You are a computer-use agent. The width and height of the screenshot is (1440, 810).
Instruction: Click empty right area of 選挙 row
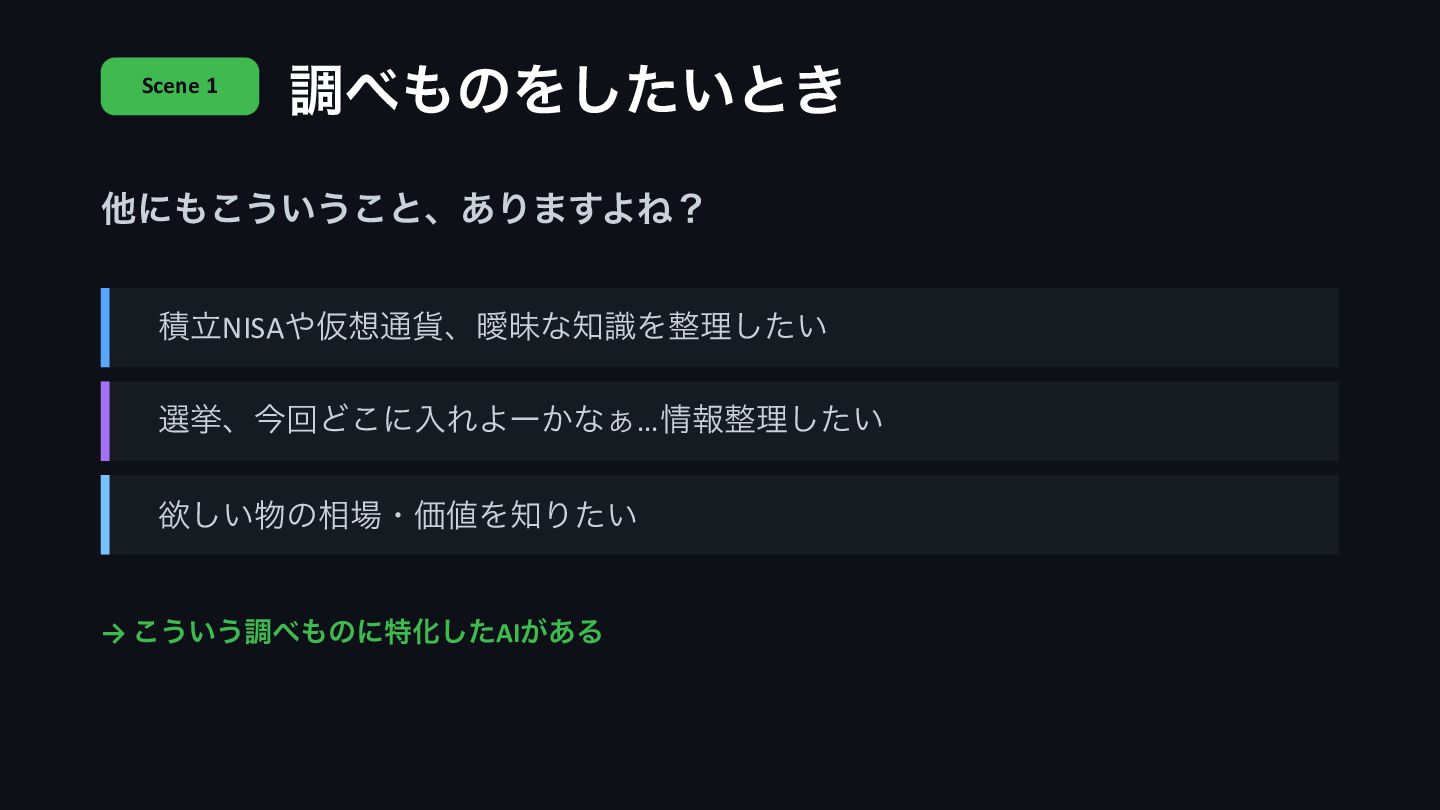pos(1110,420)
